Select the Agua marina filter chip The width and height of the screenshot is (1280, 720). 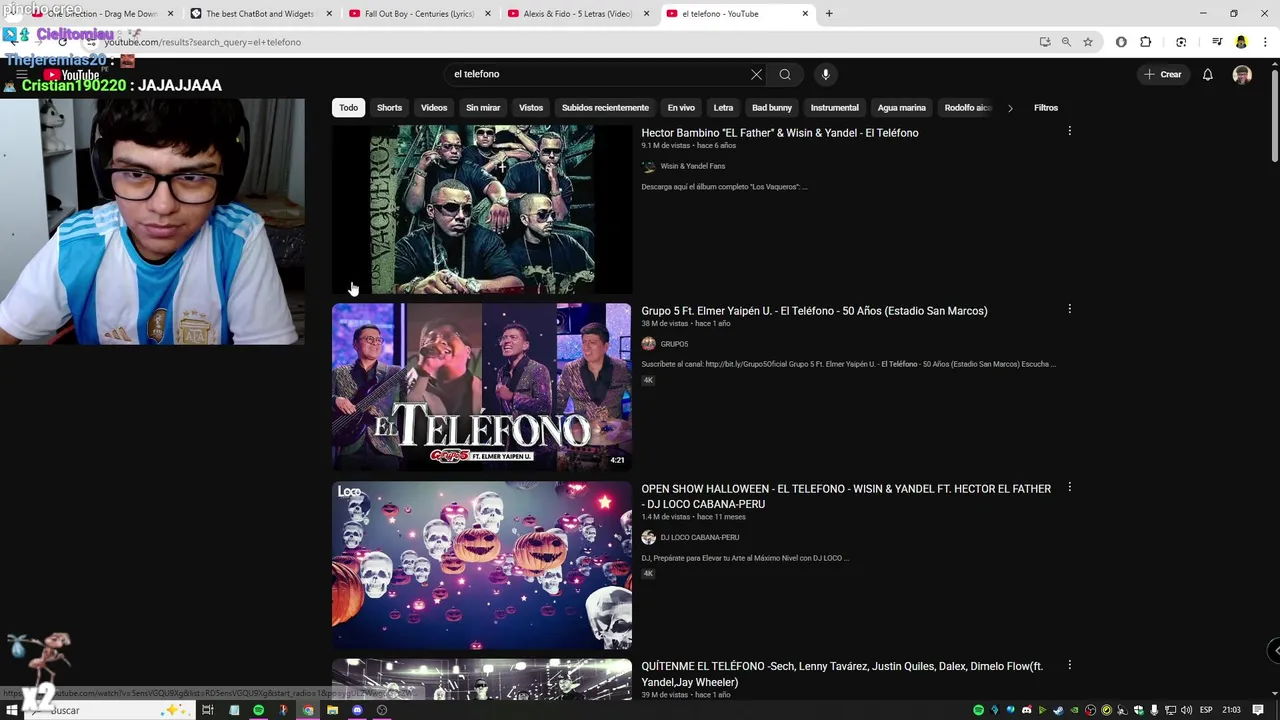[x=901, y=108]
